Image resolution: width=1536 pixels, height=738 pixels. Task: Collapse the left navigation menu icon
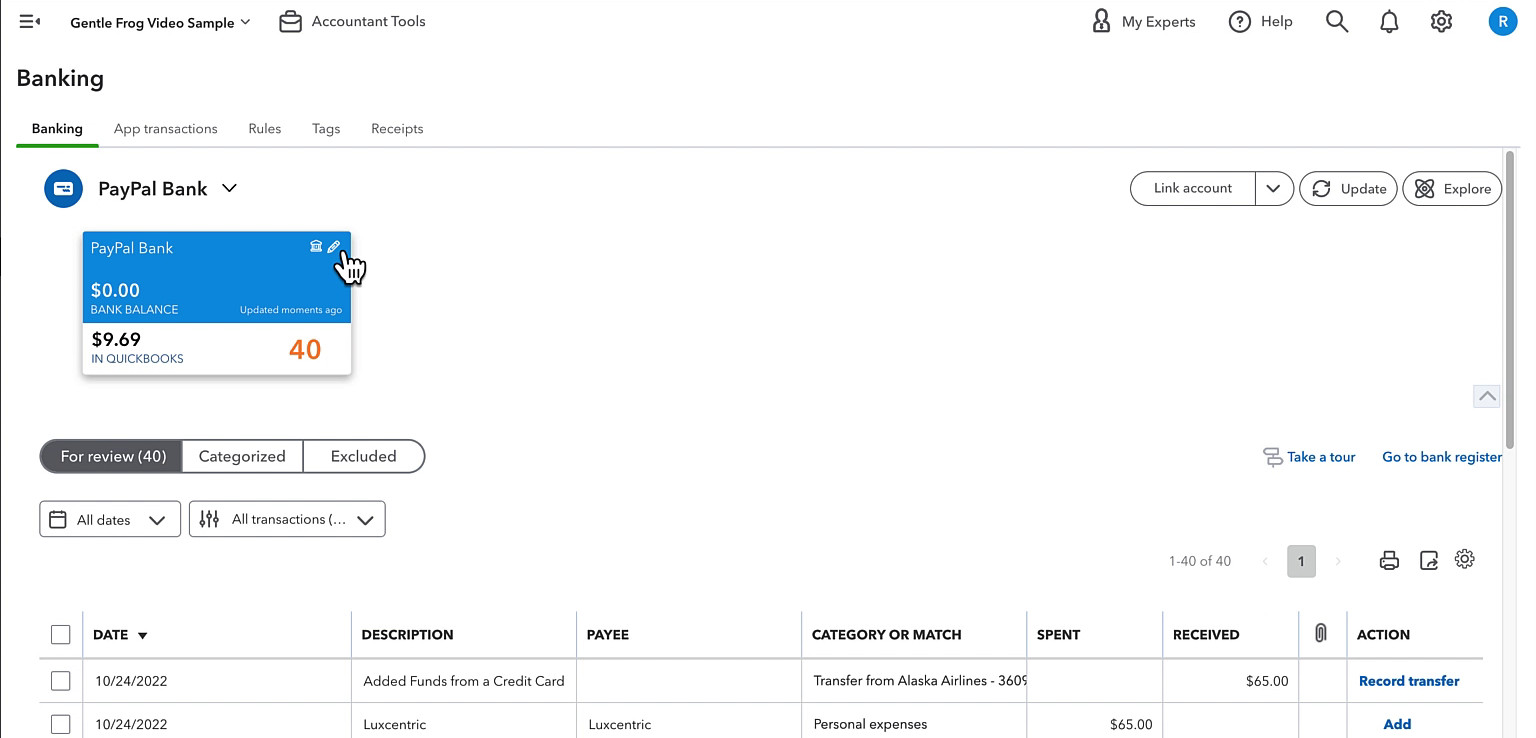(x=30, y=21)
